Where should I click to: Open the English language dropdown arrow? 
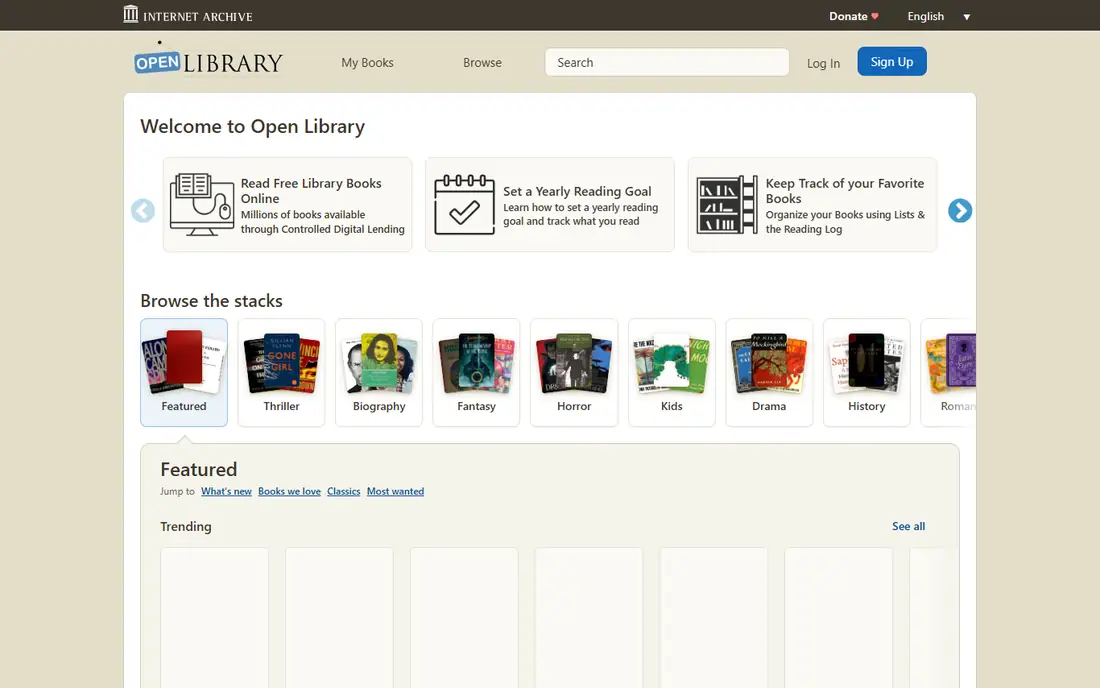[x=966, y=17]
